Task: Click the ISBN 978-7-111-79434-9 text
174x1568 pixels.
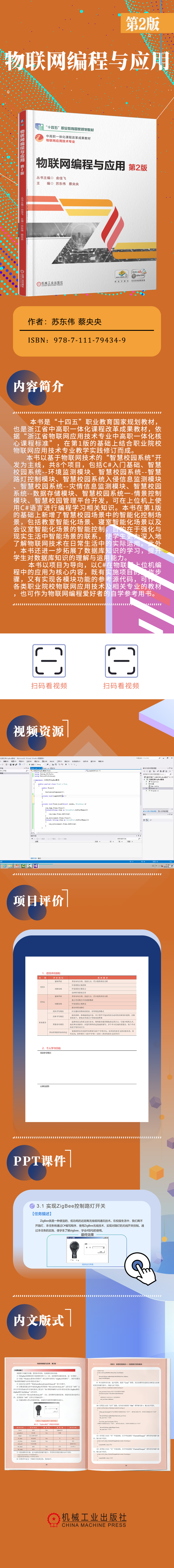Action: (77, 340)
